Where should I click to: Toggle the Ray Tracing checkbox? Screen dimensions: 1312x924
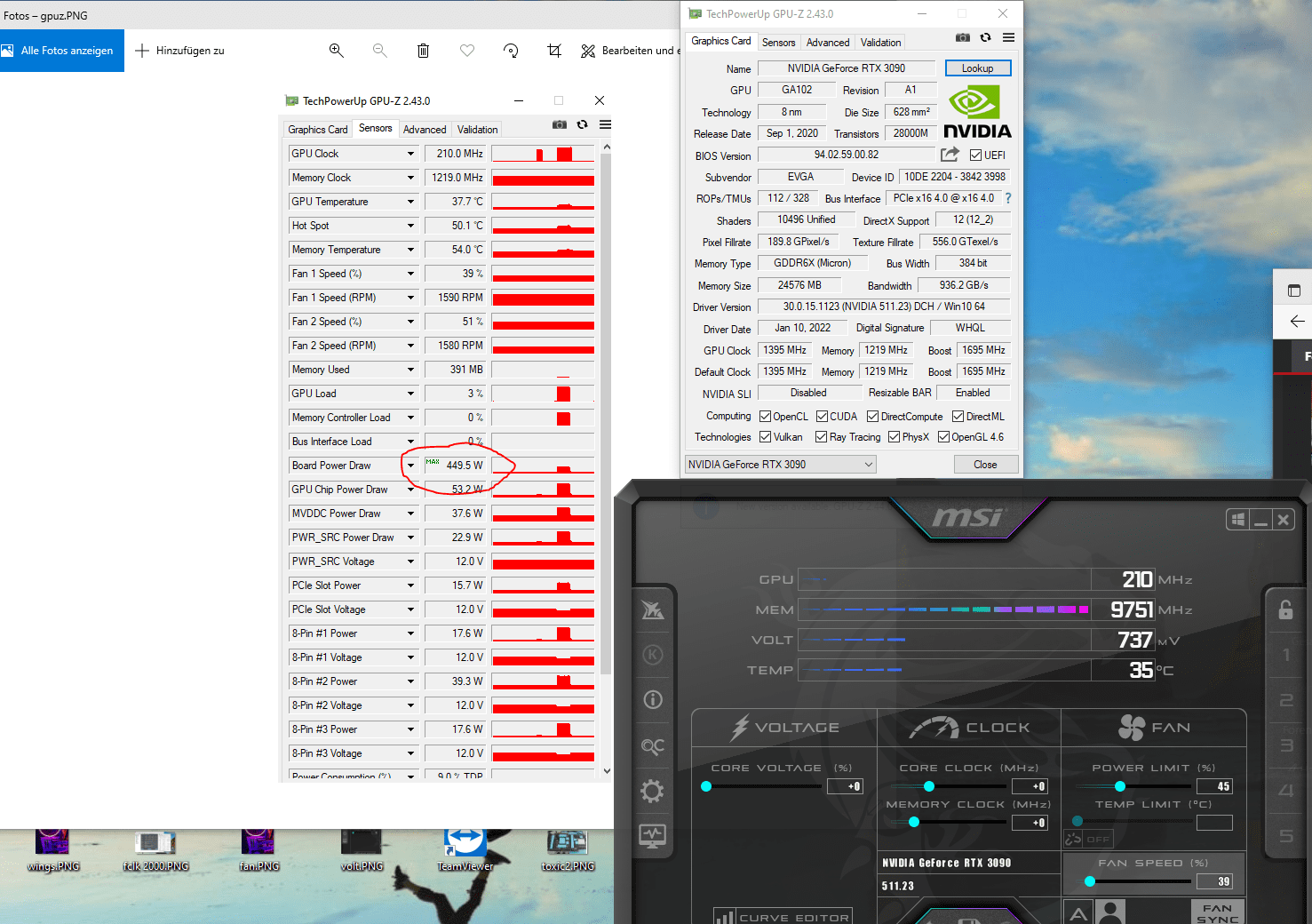(x=821, y=437)
